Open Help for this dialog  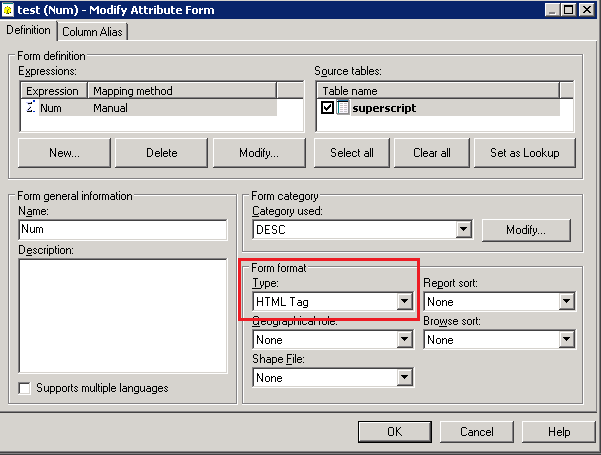pos(559,432)
